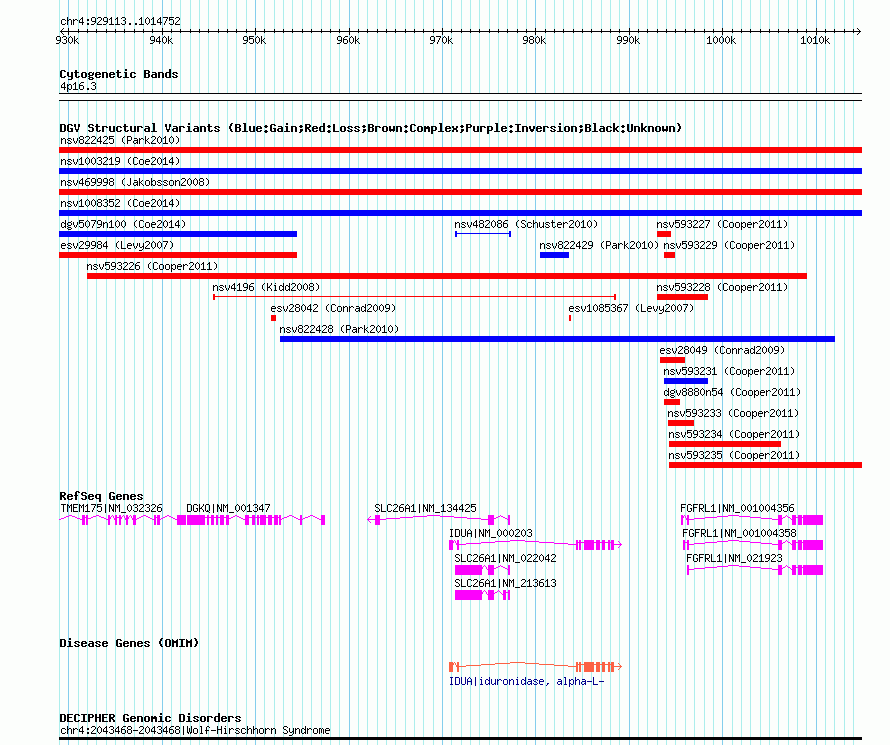Viewport: 890px width, 745px height.
Task: Open nsv1008352 (Coe2014) variant label
Action: 120,203
